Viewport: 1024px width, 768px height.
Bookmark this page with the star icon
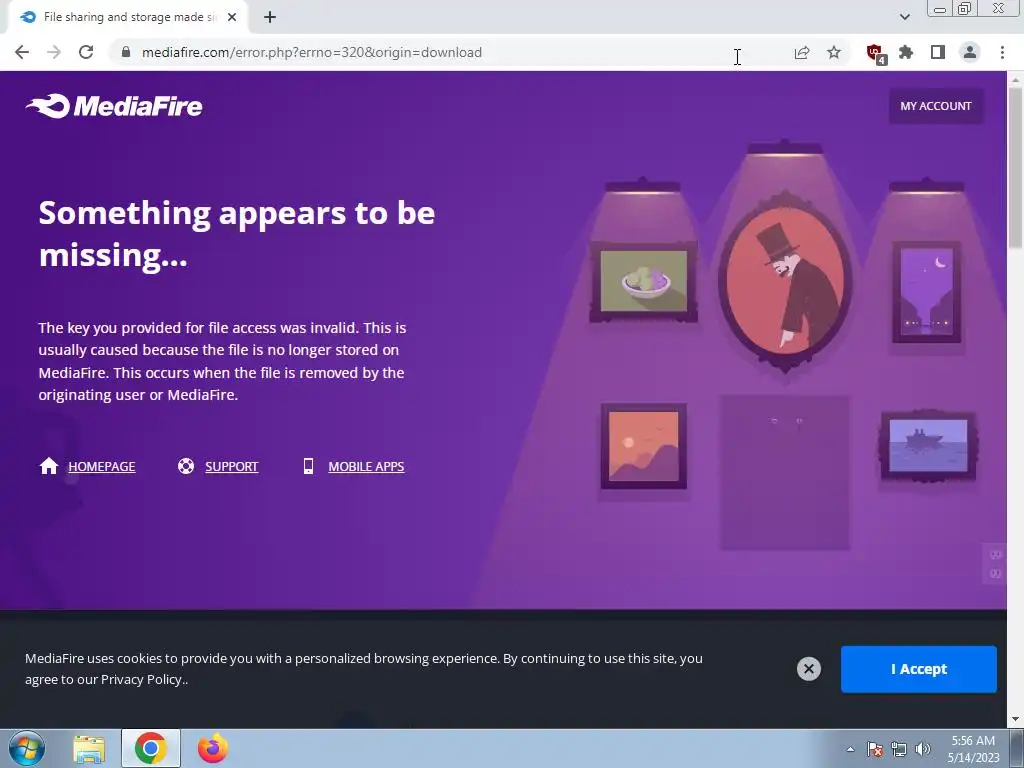834,52
